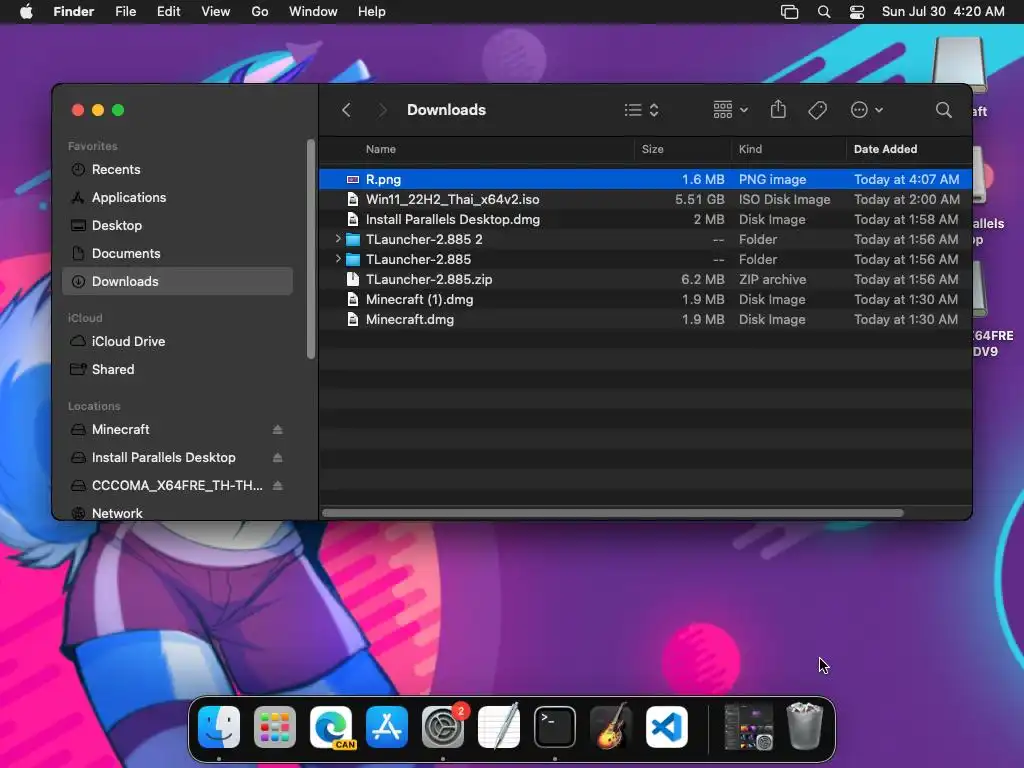Open the list view style switcher

tap(641, 110)
